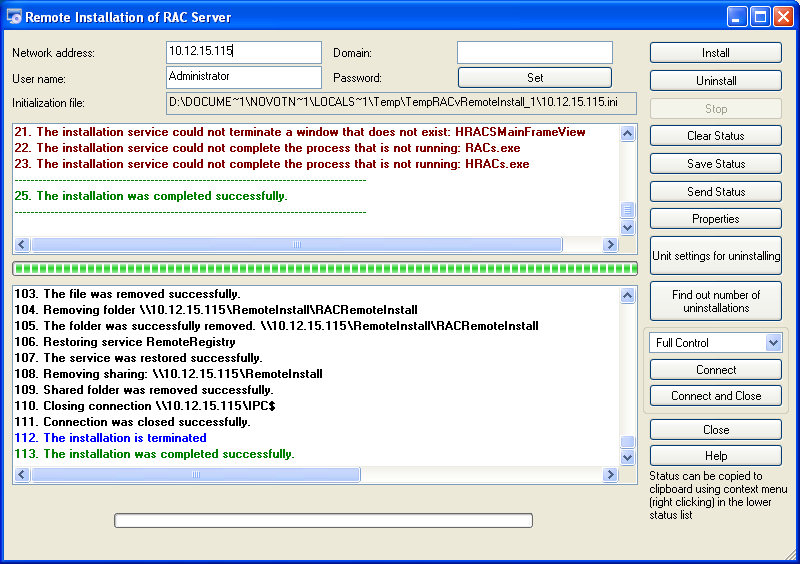Find out number of uninstallations

715,301
